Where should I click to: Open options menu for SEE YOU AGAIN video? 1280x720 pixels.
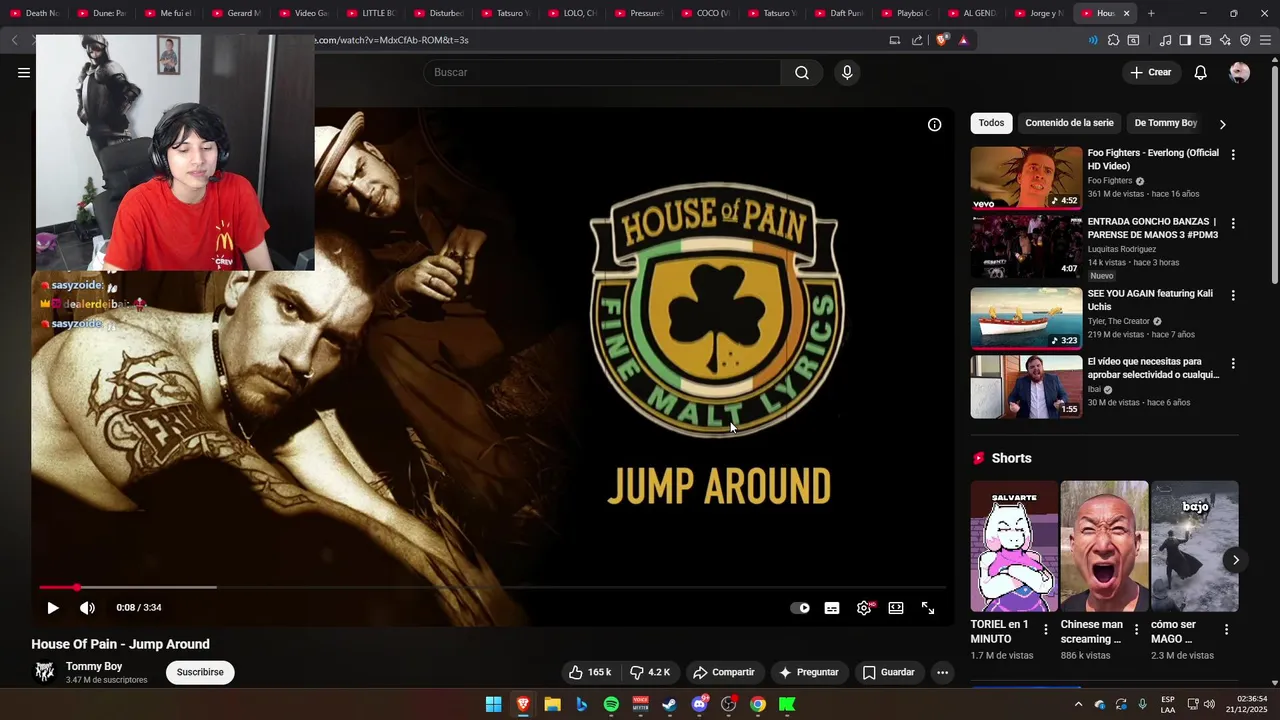[x=1233, y=295]
